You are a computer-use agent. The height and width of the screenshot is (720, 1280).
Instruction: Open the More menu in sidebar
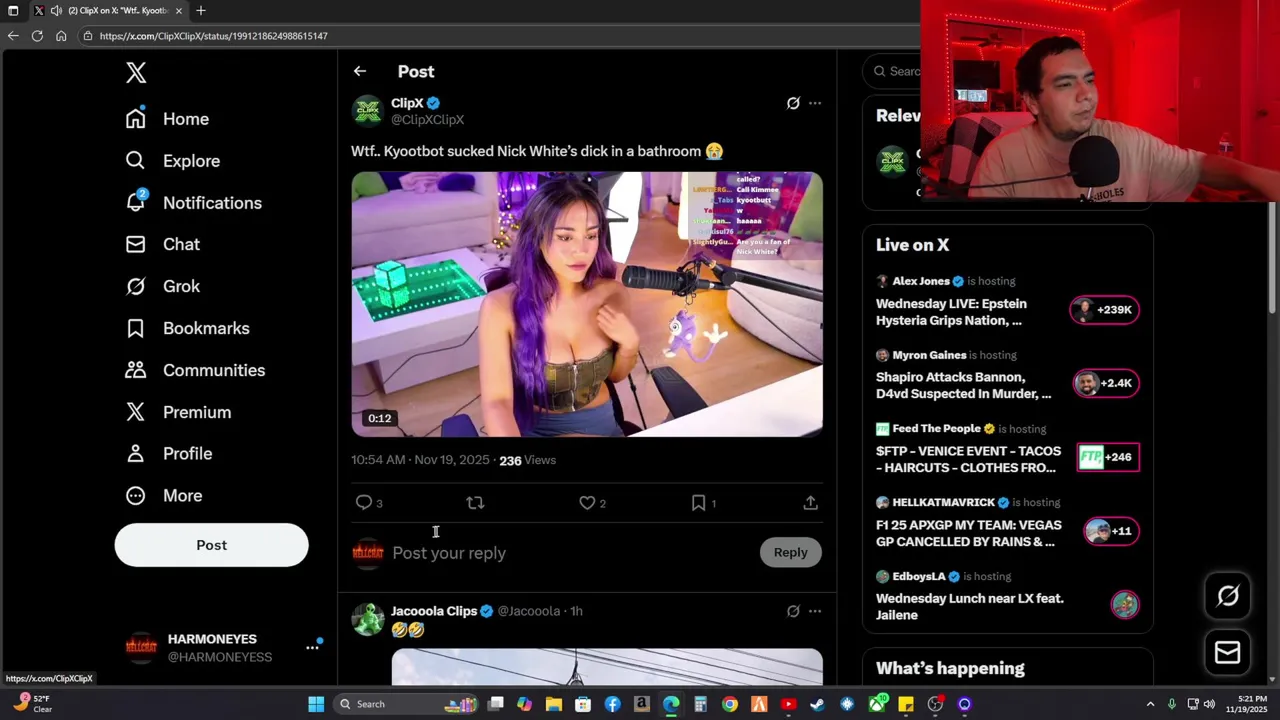pos(164,496)
